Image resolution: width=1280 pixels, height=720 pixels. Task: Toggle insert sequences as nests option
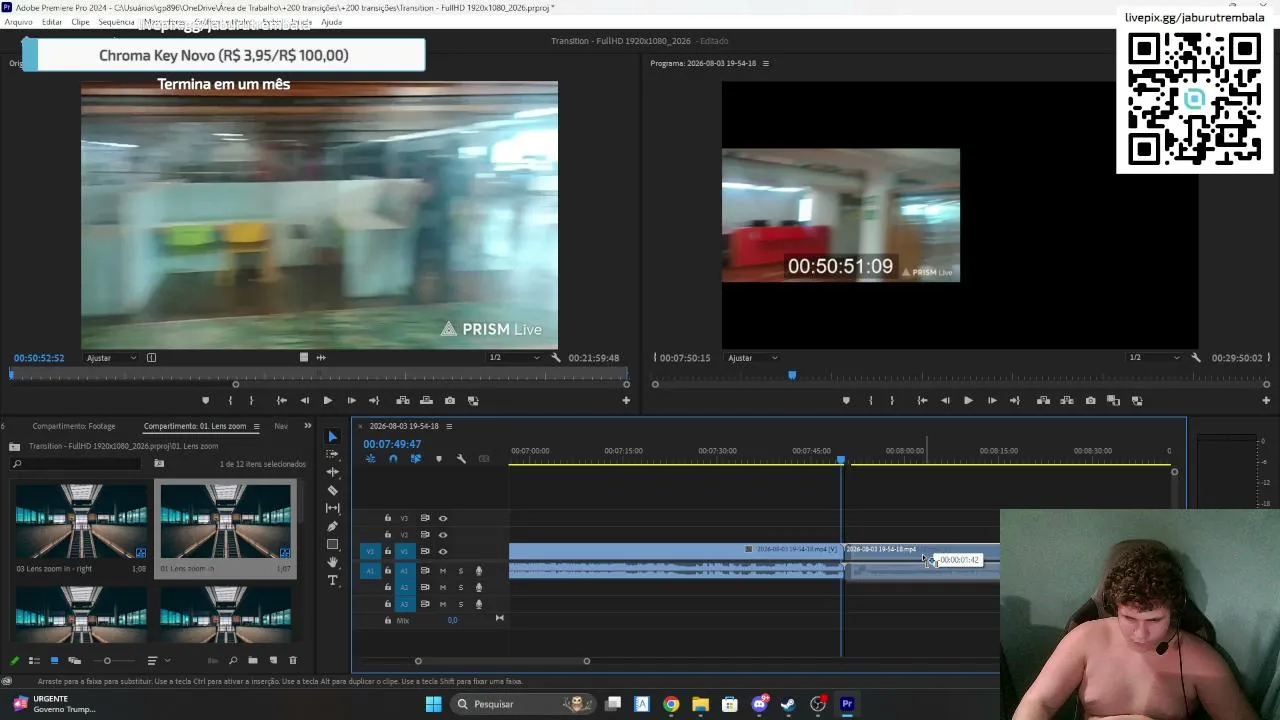pyautogui.click(x=370, y=459)
